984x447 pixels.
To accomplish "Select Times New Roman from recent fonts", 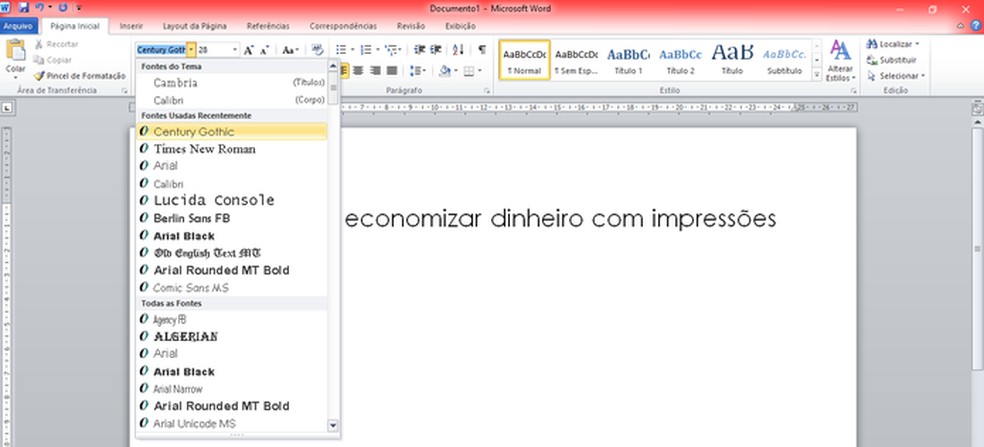I will (x=232, y=149).
